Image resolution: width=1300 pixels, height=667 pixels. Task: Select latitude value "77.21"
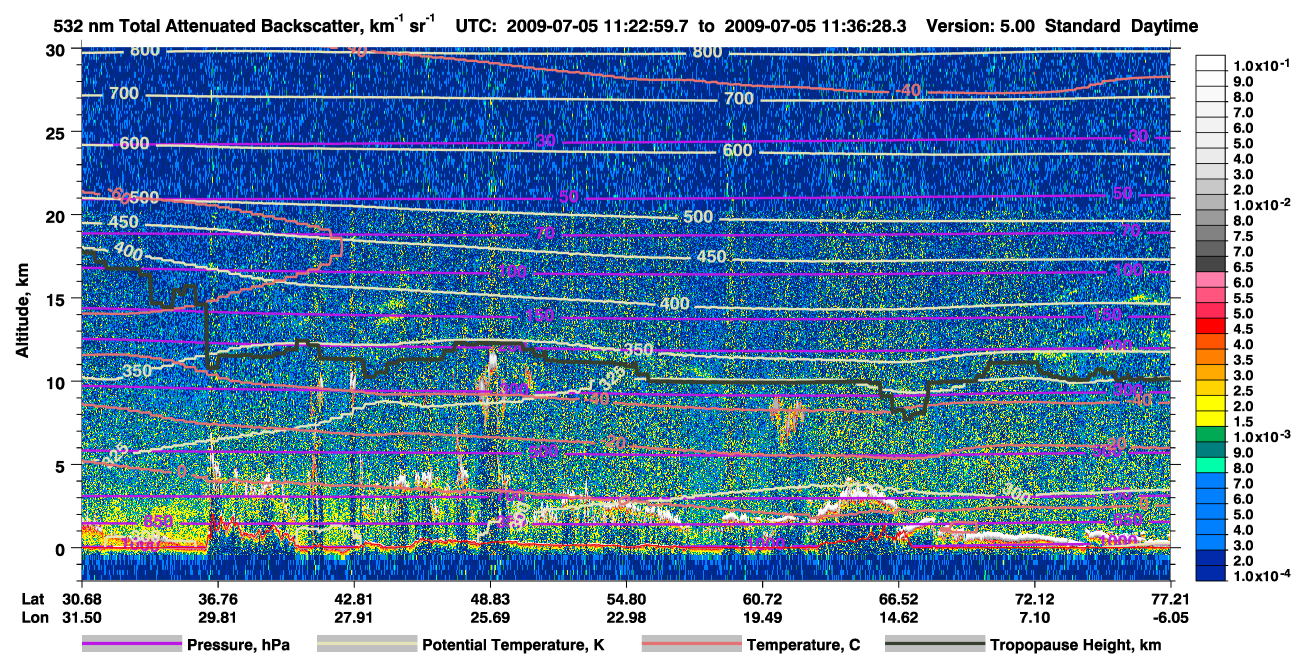(x=1170, y=598)
